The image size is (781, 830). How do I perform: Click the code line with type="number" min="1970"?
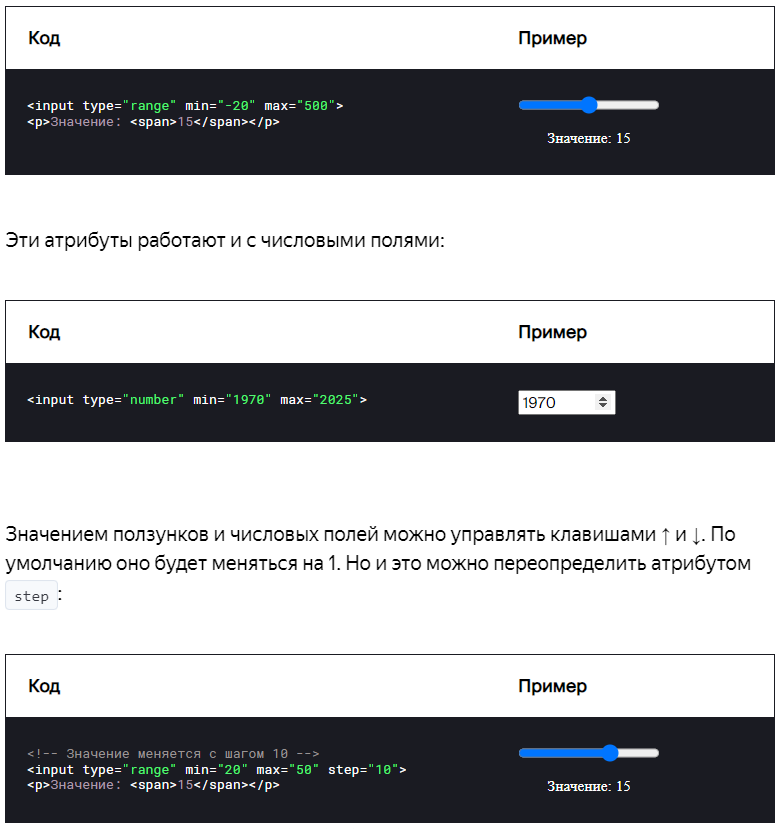coord(197,400)
